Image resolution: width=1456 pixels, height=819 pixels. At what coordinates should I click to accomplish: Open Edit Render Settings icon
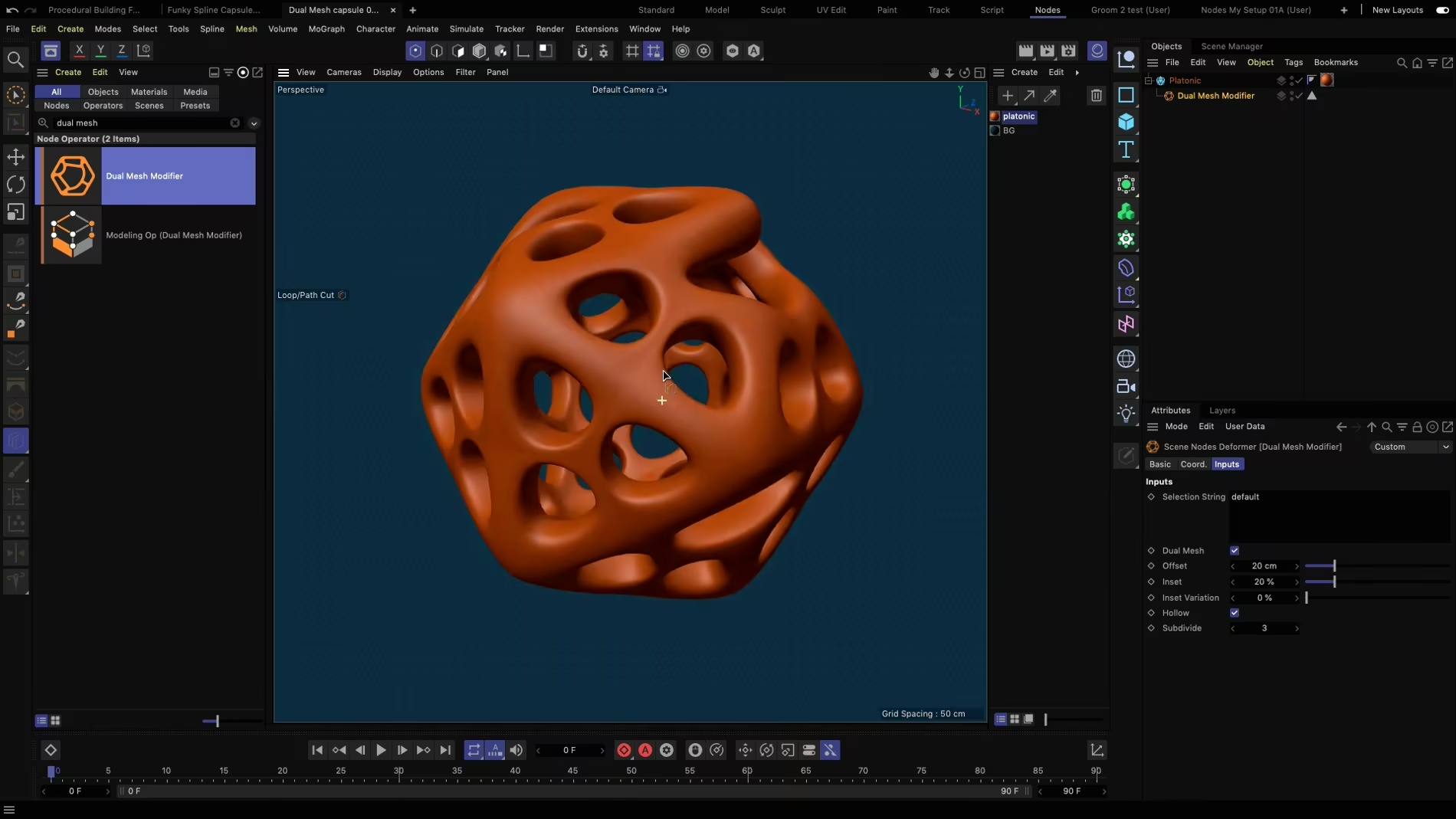(1068, 51)
